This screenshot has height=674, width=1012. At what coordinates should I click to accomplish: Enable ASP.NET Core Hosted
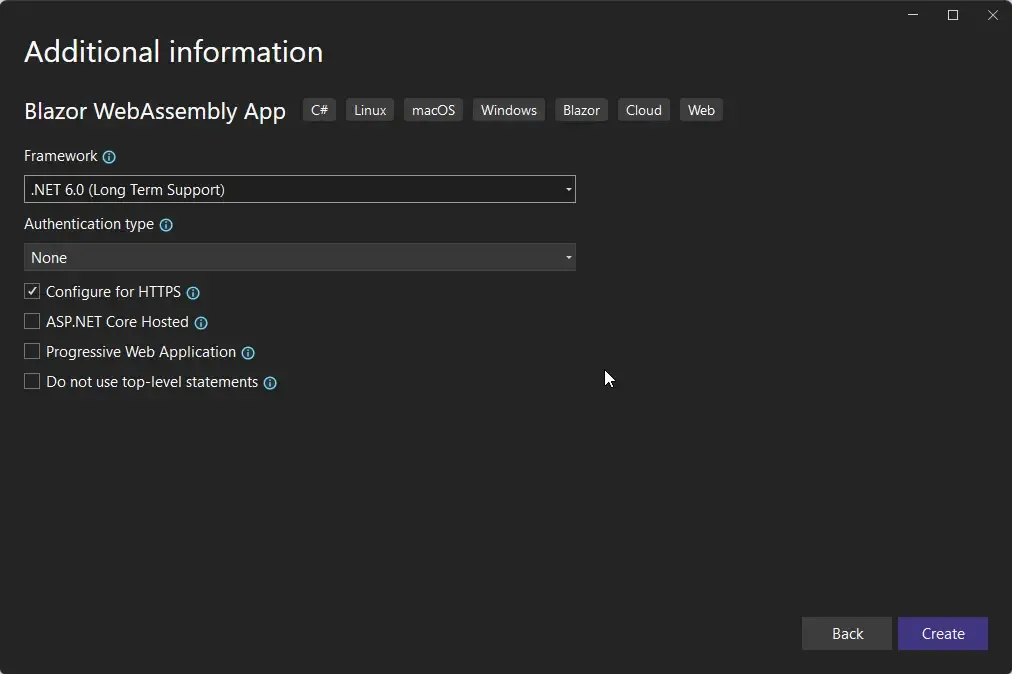pyautogui.click(x=31, y=321)
